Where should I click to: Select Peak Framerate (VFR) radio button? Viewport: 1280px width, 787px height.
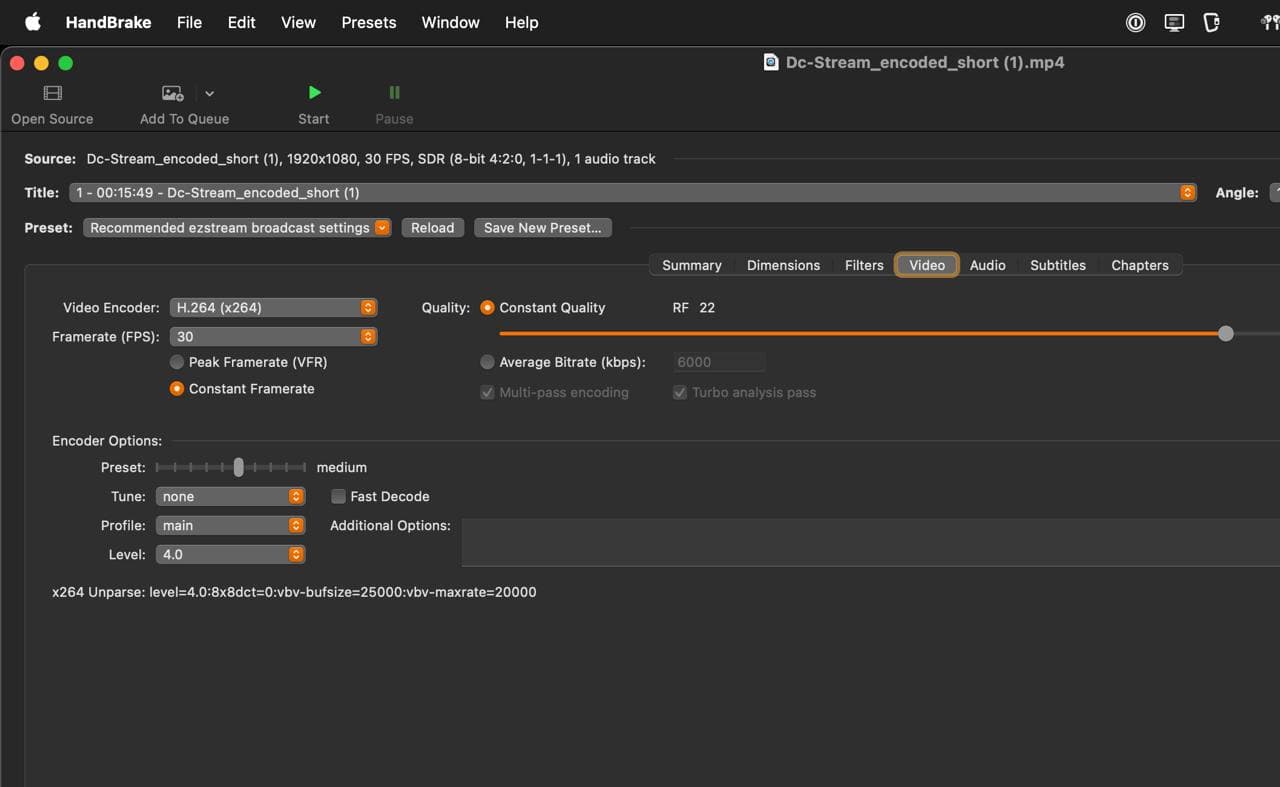[177, 362]
